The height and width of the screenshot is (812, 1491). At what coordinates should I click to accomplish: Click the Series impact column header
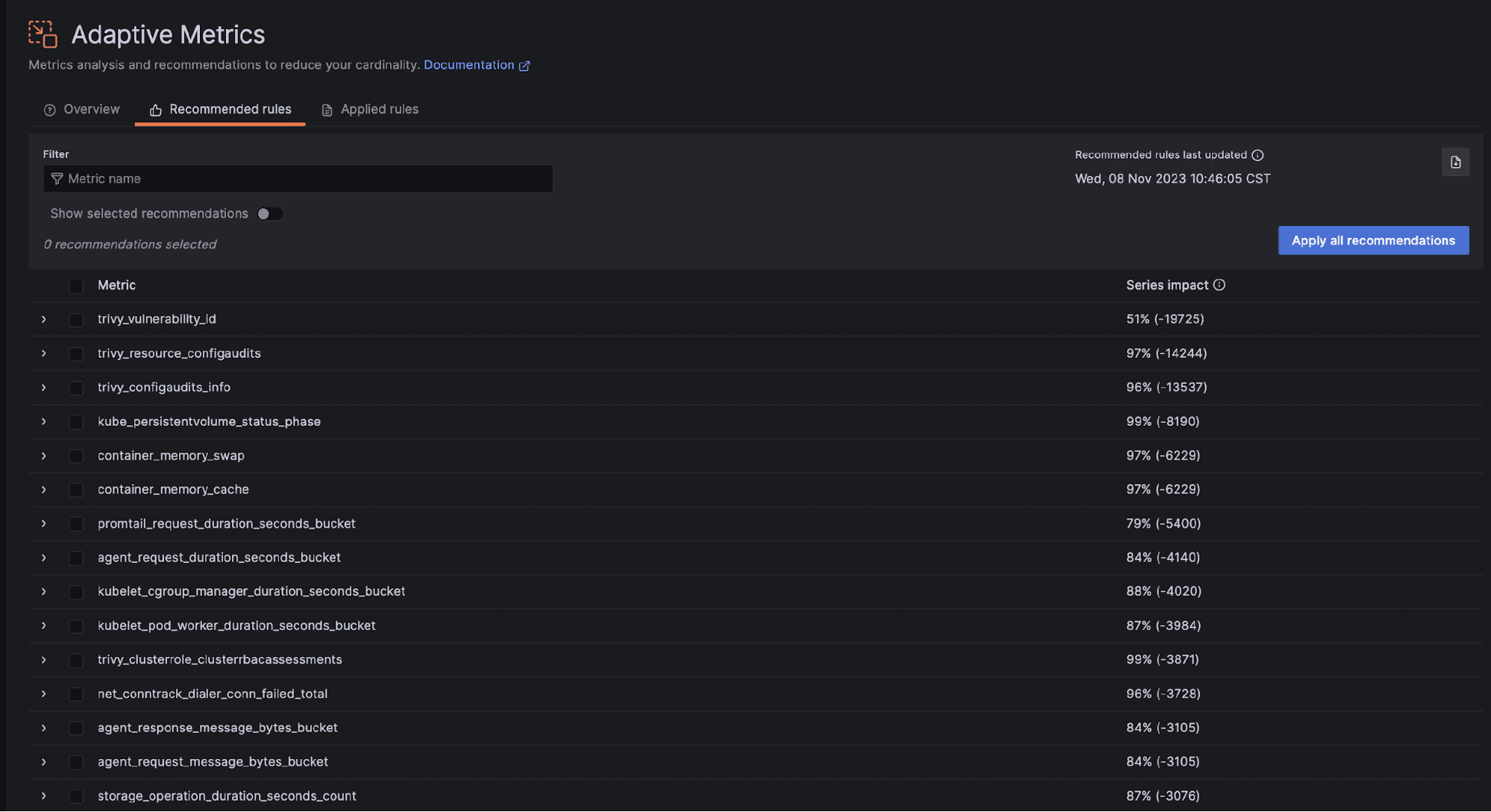point(1167,286)
